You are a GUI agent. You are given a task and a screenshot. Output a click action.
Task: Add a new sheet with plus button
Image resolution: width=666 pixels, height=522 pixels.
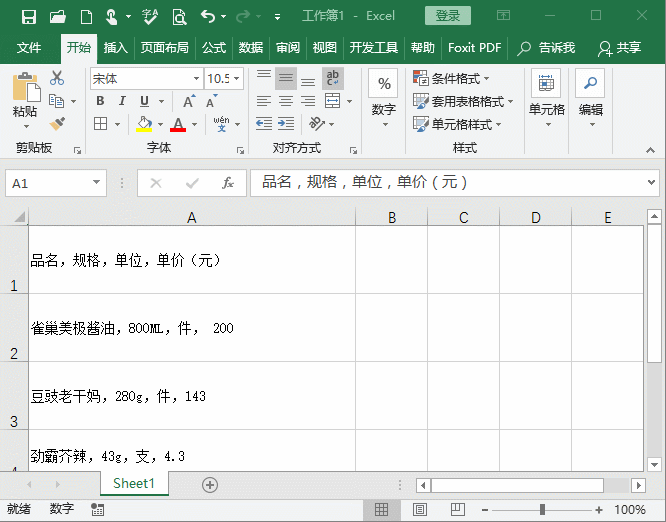(x=210, y=485)
